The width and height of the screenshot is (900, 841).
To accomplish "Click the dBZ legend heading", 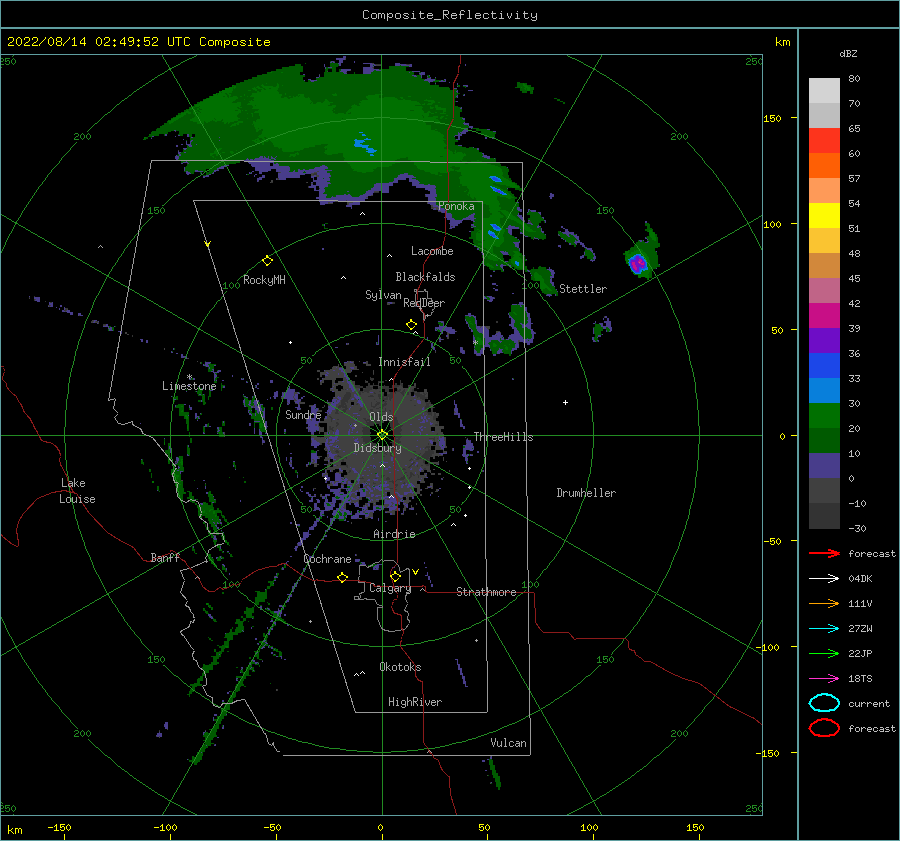I will coord(848,54).
